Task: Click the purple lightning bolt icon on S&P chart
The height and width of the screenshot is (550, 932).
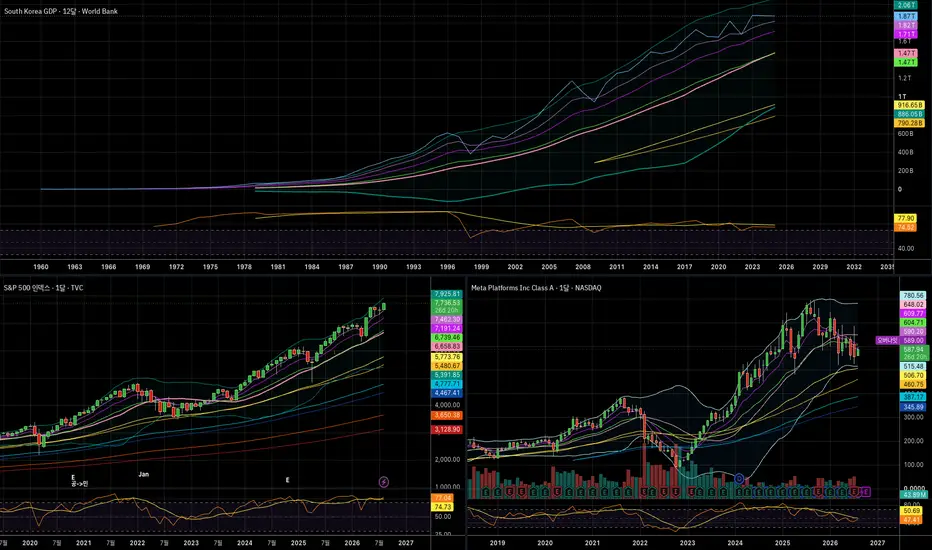Action: pyautogui.click(x=383, y=482)
